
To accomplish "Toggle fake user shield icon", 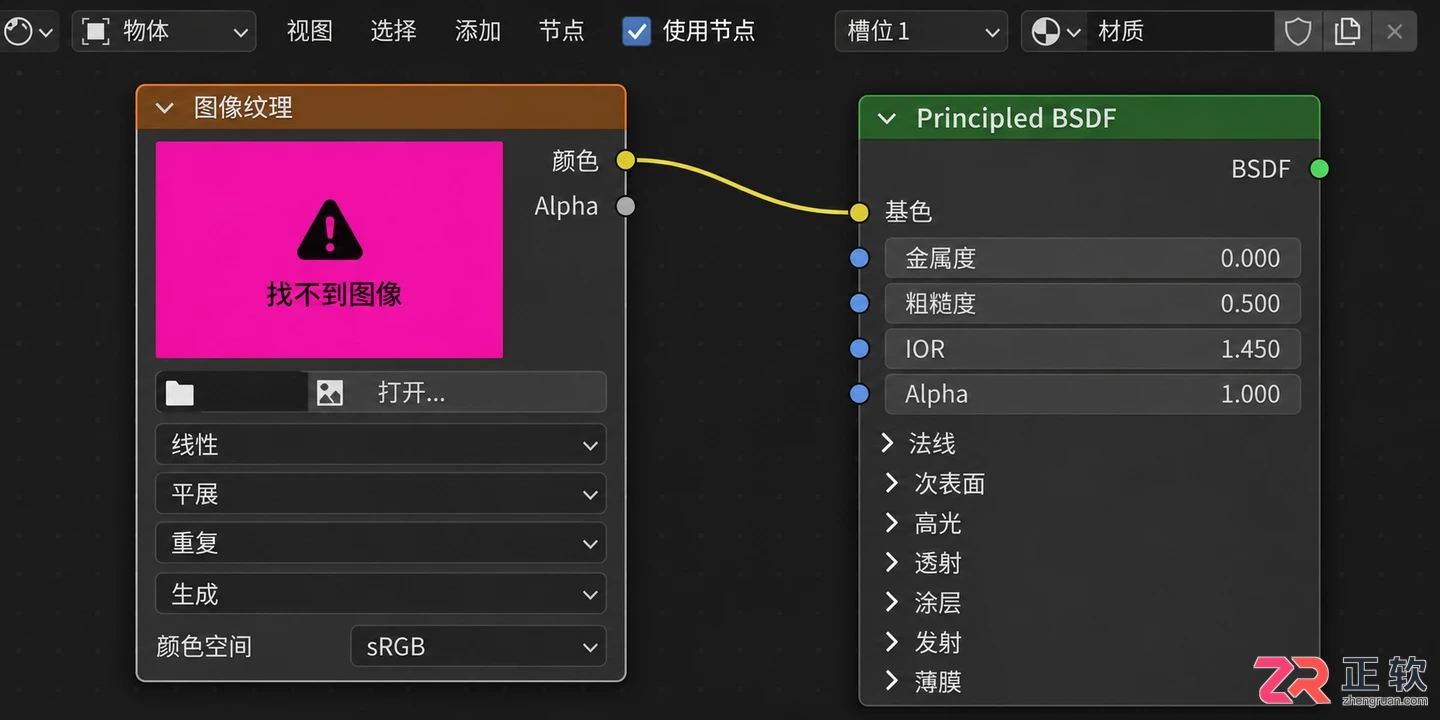I will point(1298,32).
